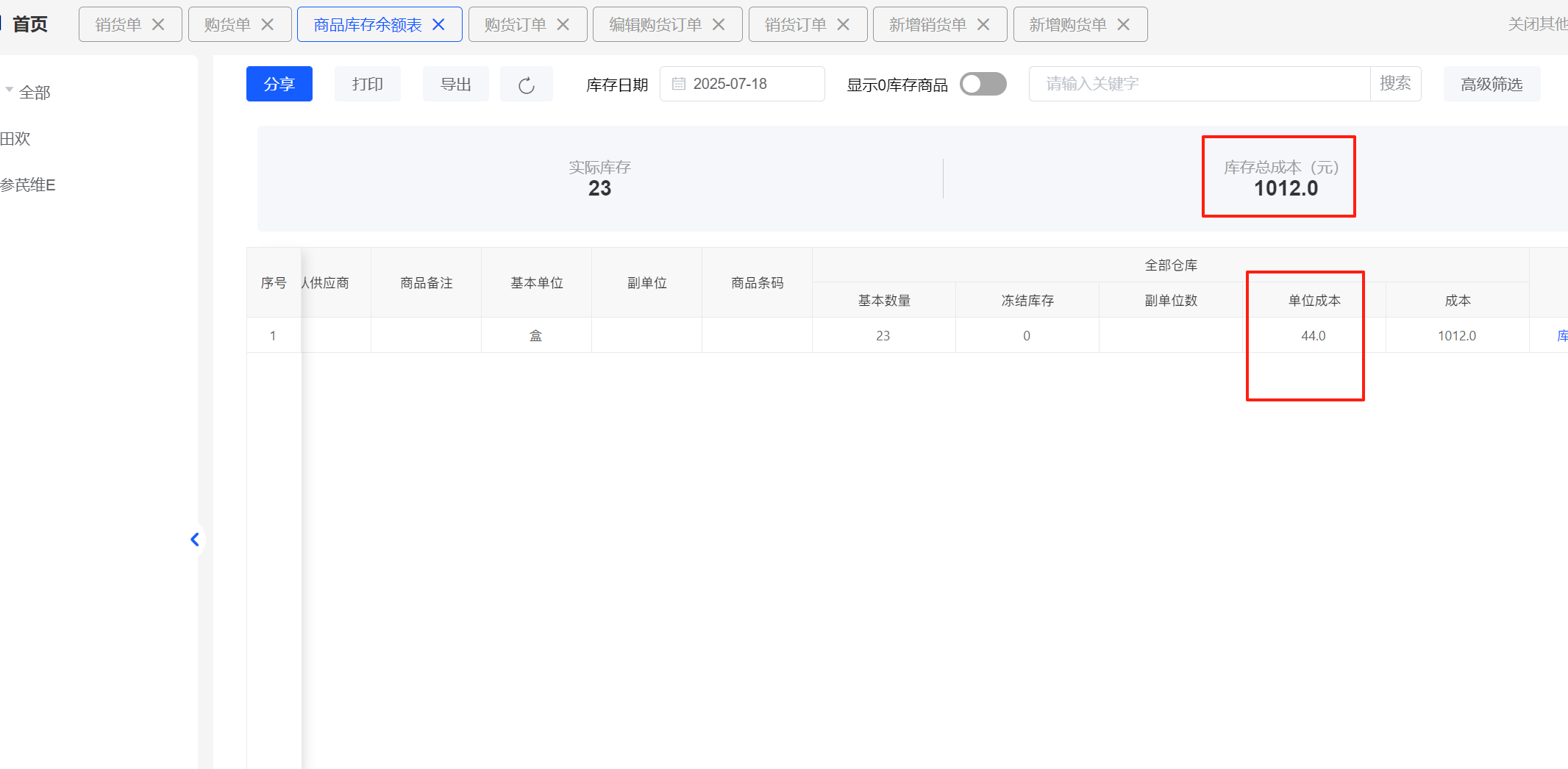Click the 23 quantity cell in table

click(883, 336)
